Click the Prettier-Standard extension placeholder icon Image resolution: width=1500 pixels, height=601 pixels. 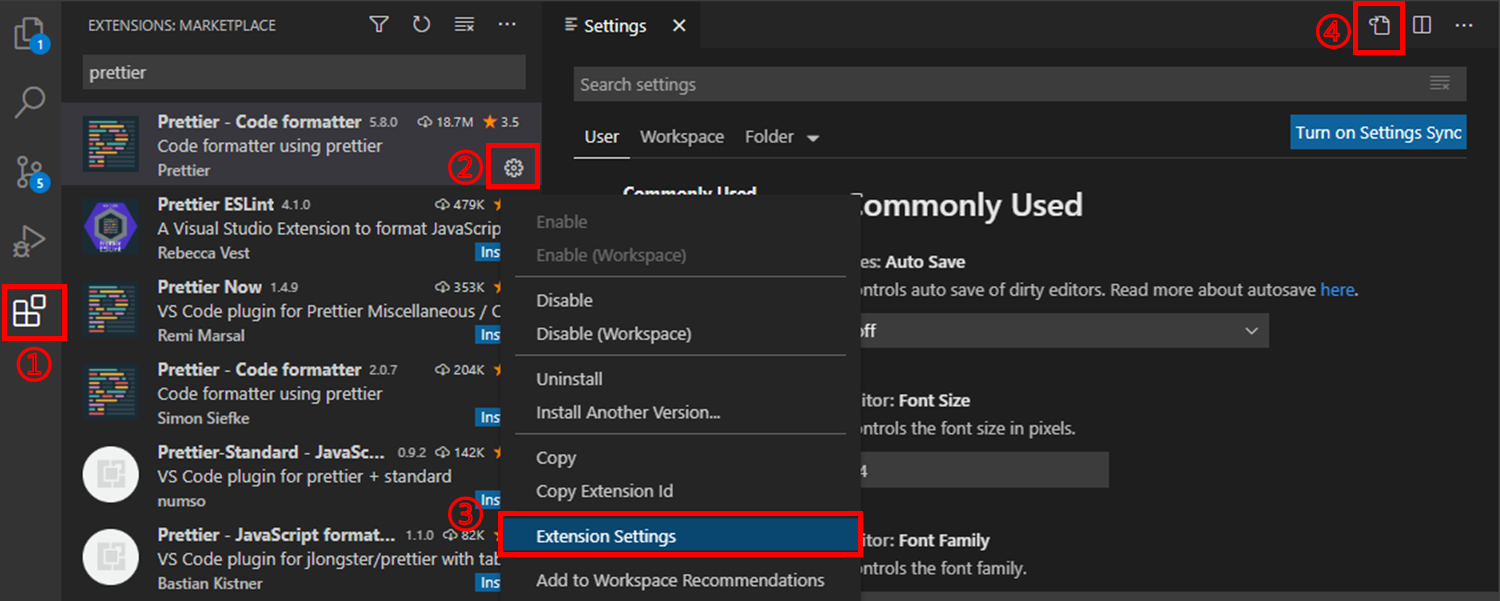point(110,475)
